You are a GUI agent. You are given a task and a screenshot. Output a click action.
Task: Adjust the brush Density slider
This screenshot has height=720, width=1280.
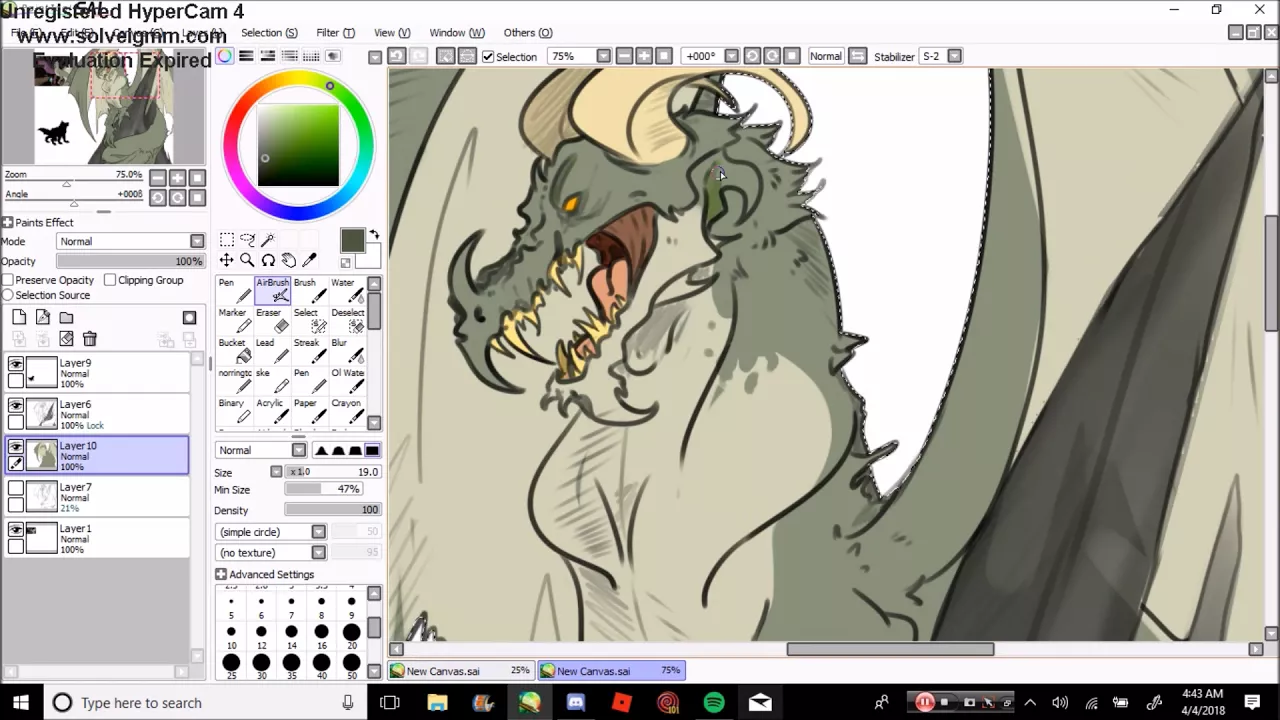333,510
